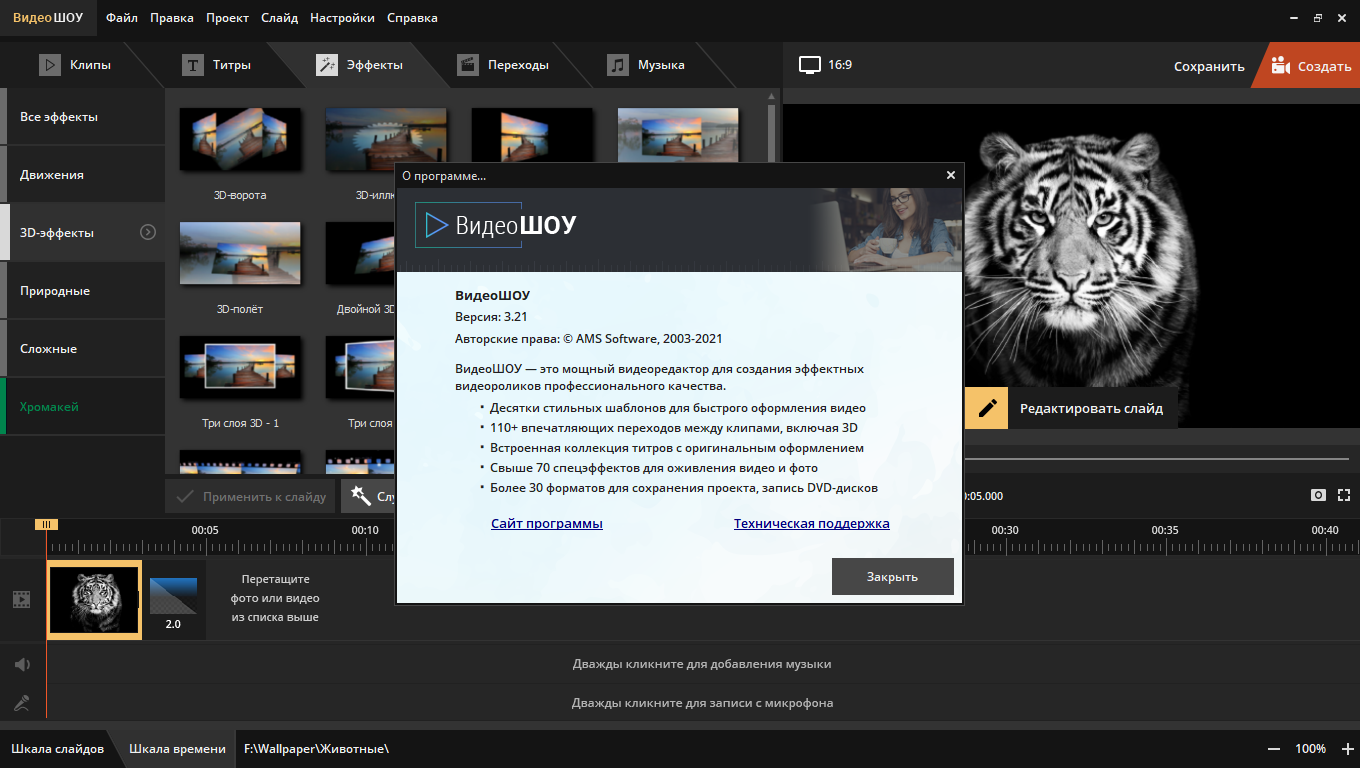This screenshot has width=1360, height=768.
Task: Click the microphone track icon
Action: pos(21,703)
